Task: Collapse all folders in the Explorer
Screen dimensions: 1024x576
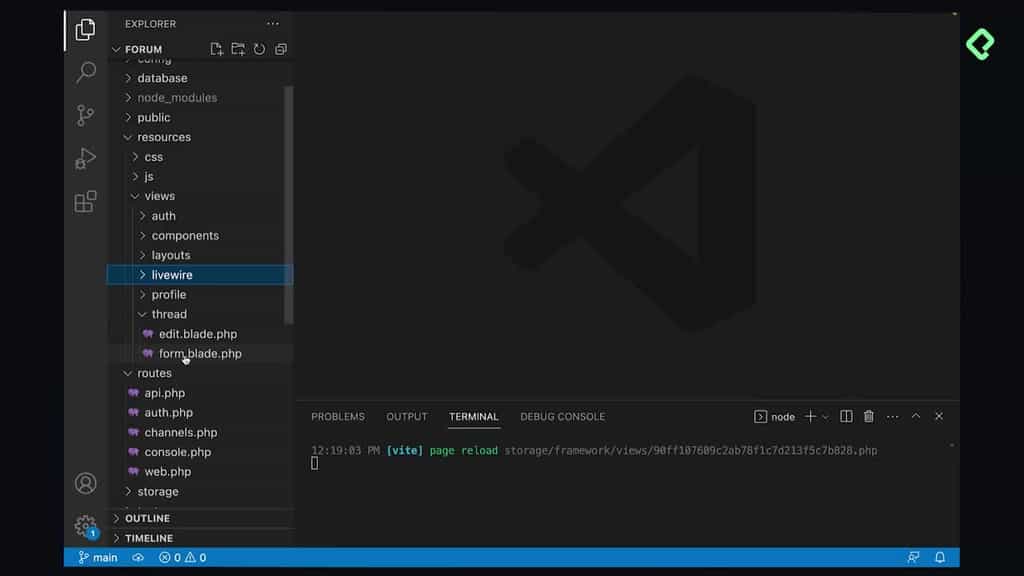Action: (x=280, y=48)
